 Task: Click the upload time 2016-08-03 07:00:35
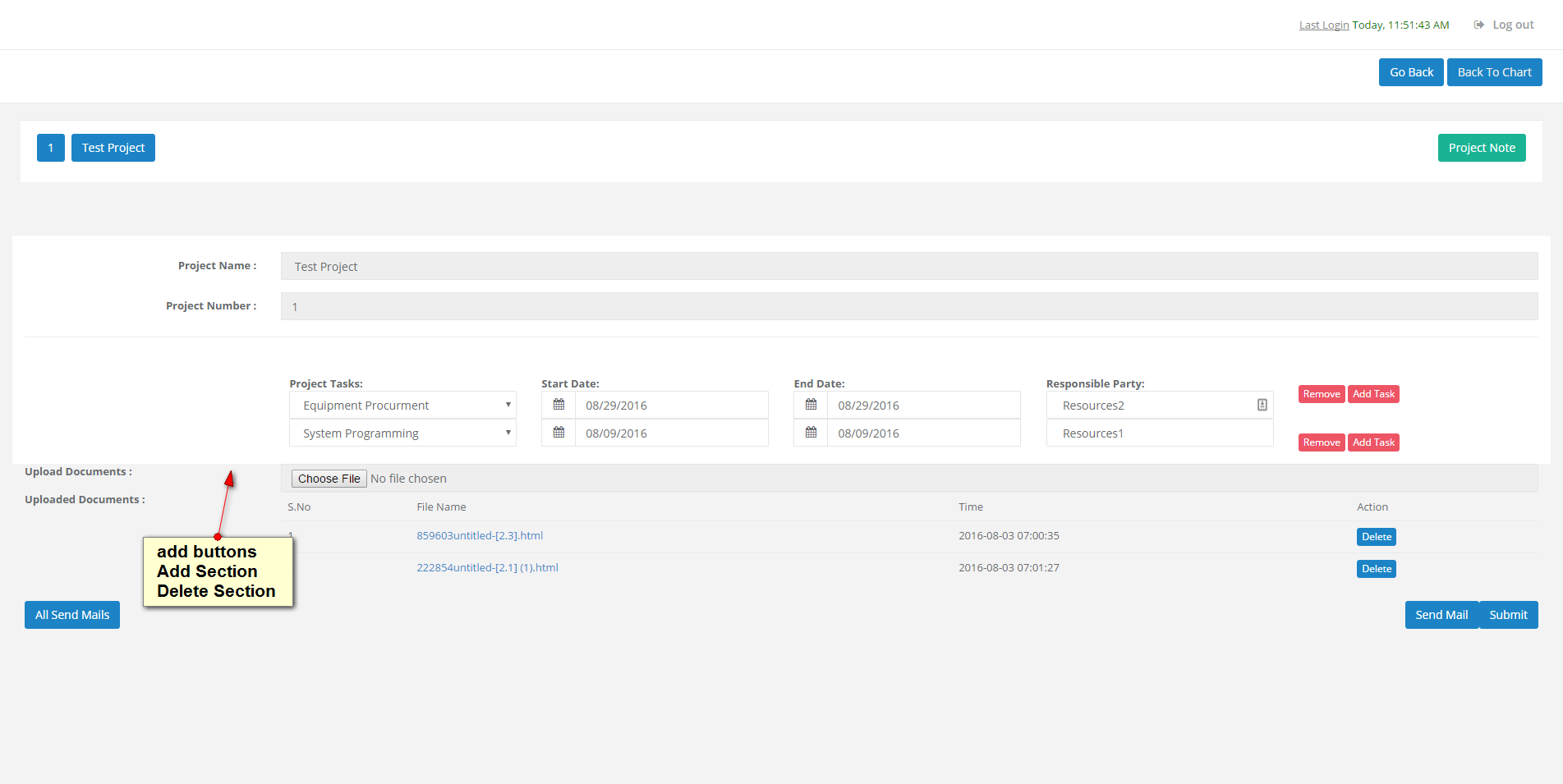pos(1009,535)
